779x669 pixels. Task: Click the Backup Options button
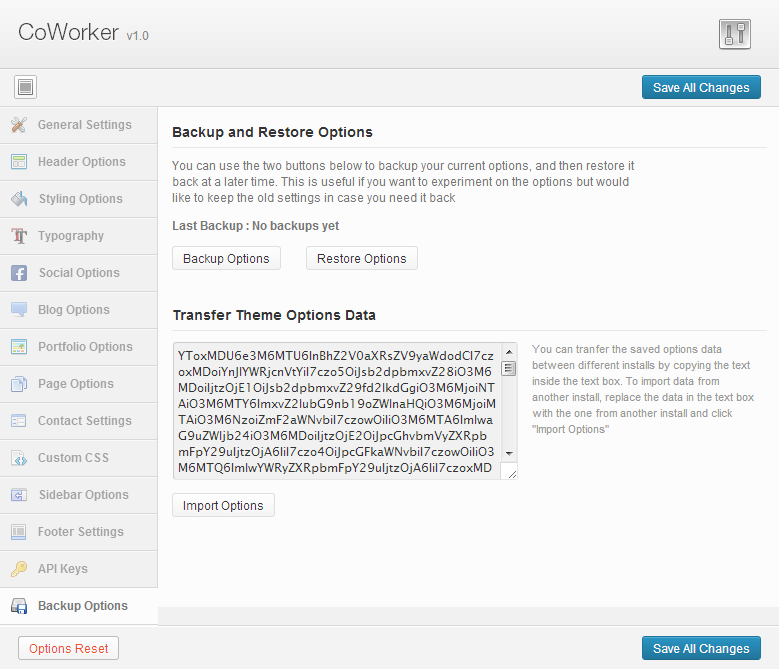point(226,258)
